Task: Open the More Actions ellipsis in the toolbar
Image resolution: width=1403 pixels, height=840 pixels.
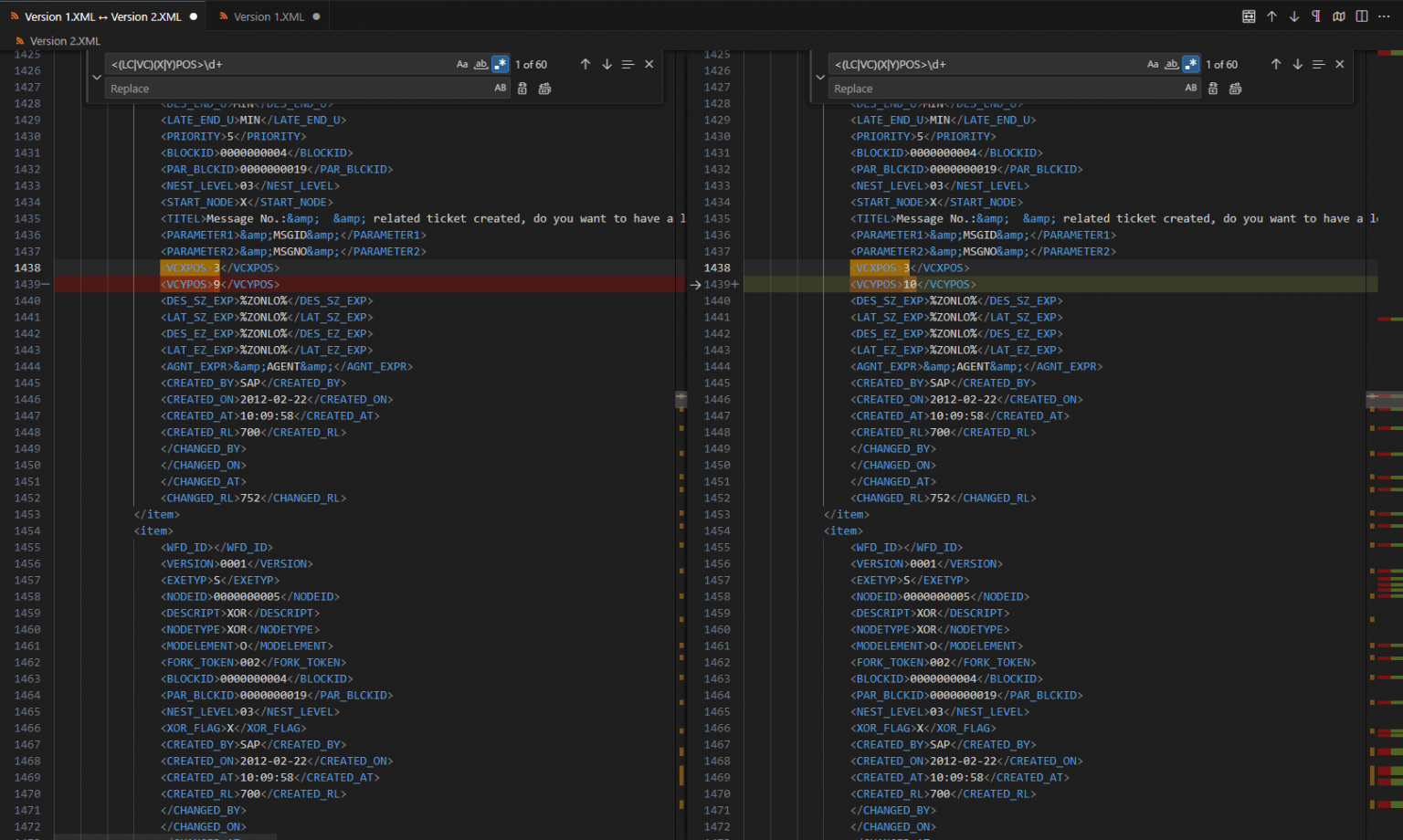Action: click(1384, 16)
